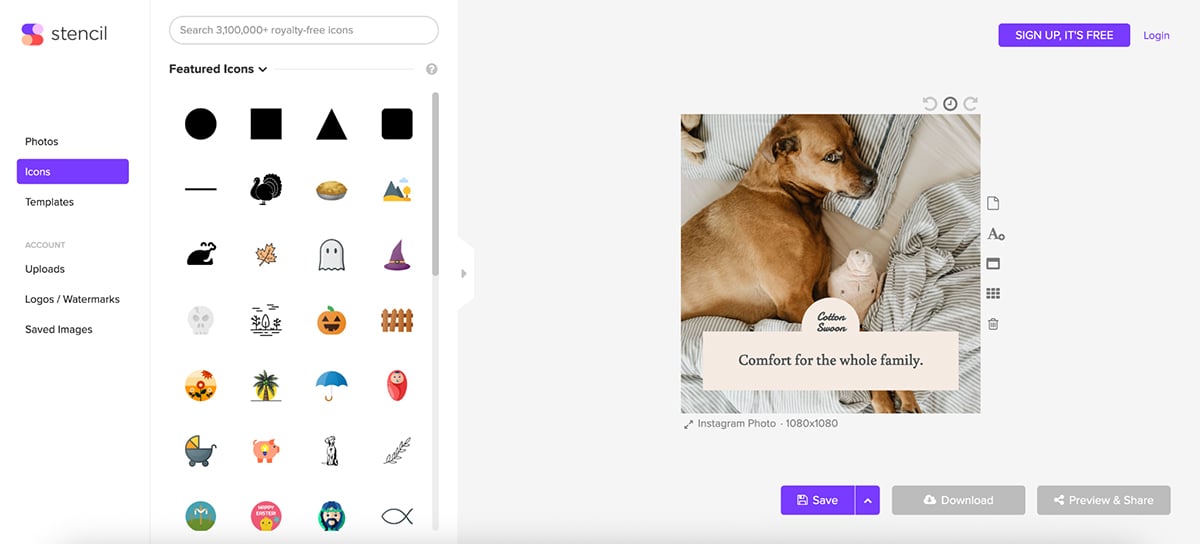
Task: Click the Sign Up It's Free button
Action: (1064, 35)
